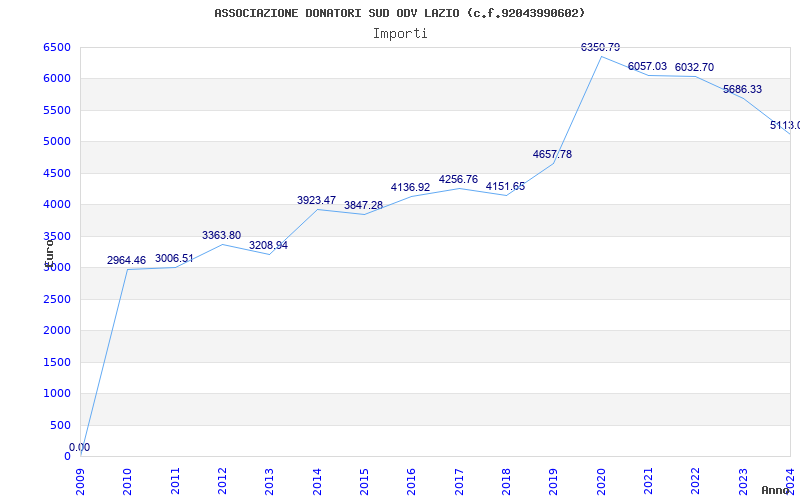Image resolution: width=800 pixels, height=500 pixels.
Task: Click the 4000 y-axis tick label
Action: coord(57,205)
